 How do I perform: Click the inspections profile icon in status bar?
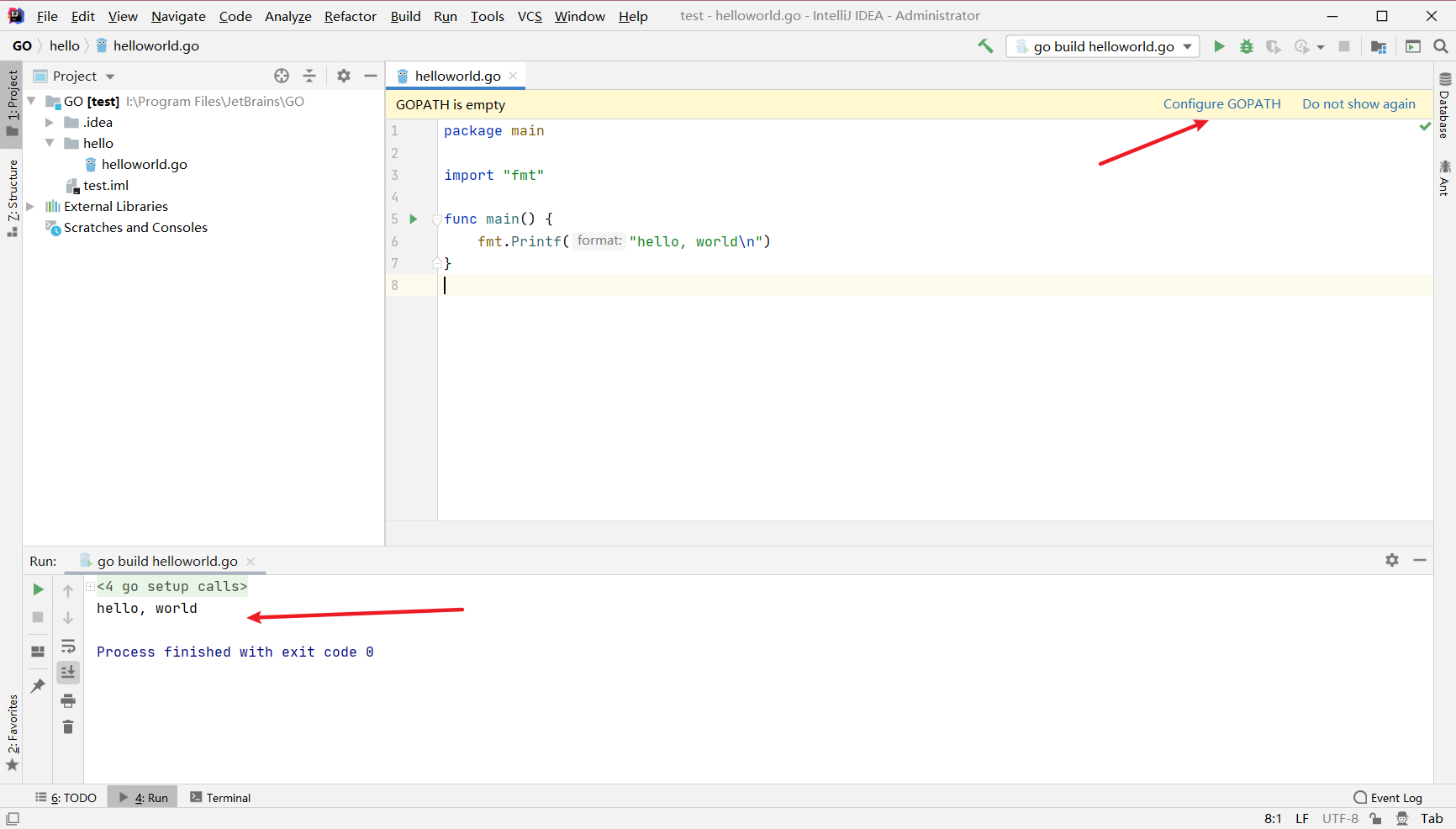coord(1401,818)
